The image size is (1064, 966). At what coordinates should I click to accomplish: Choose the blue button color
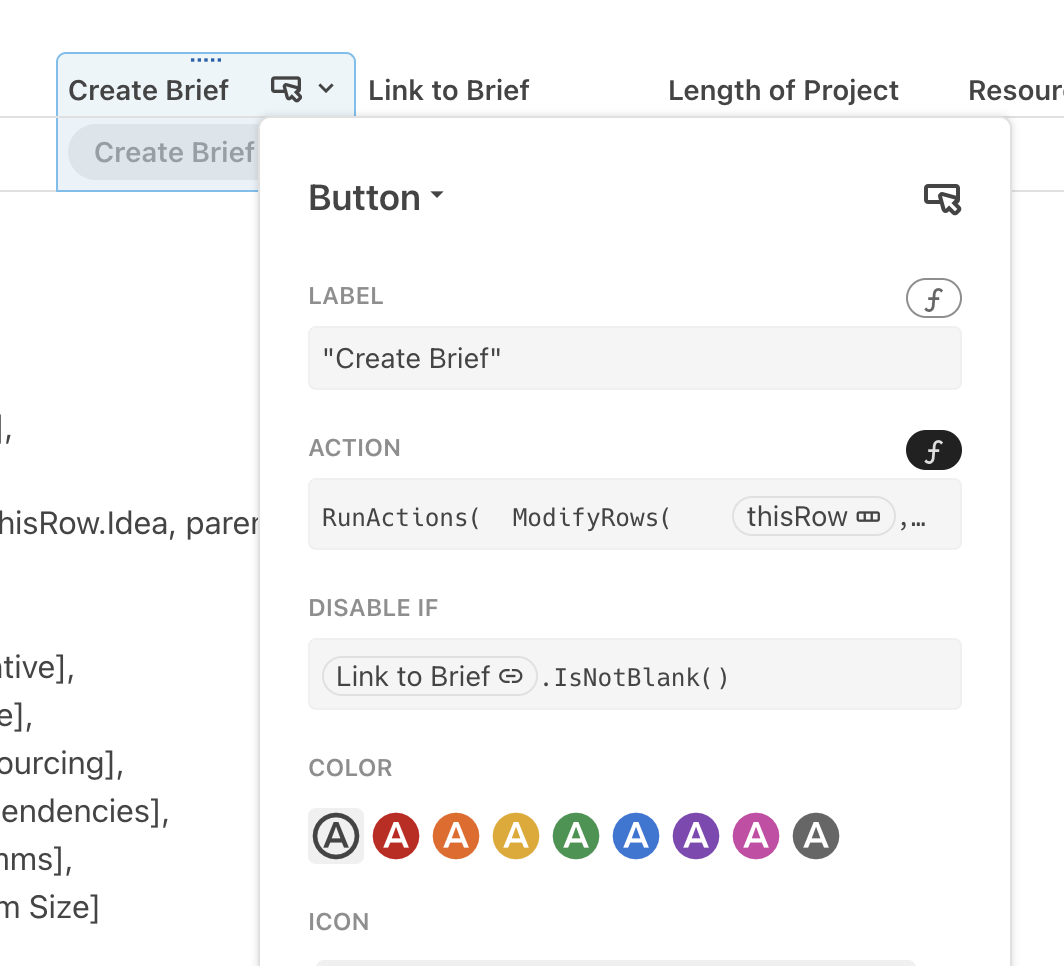click(x=636, y=836)
